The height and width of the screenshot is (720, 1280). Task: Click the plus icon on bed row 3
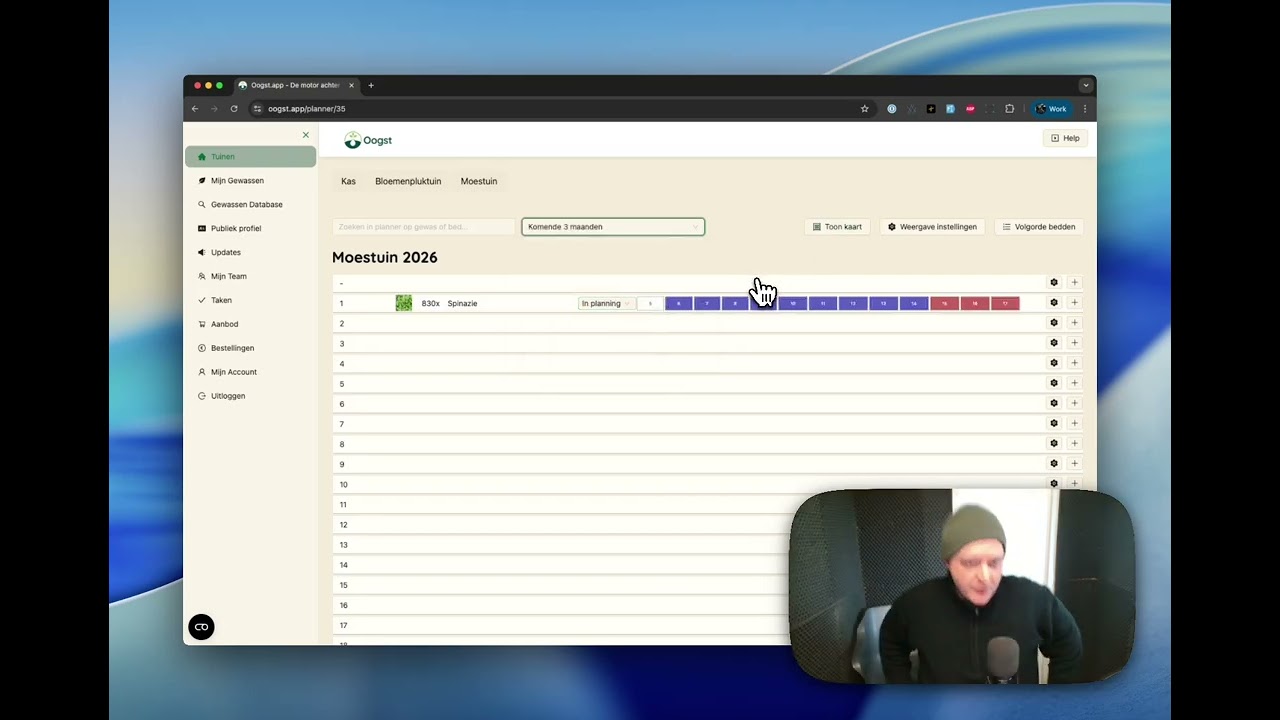coord(1074,343)
